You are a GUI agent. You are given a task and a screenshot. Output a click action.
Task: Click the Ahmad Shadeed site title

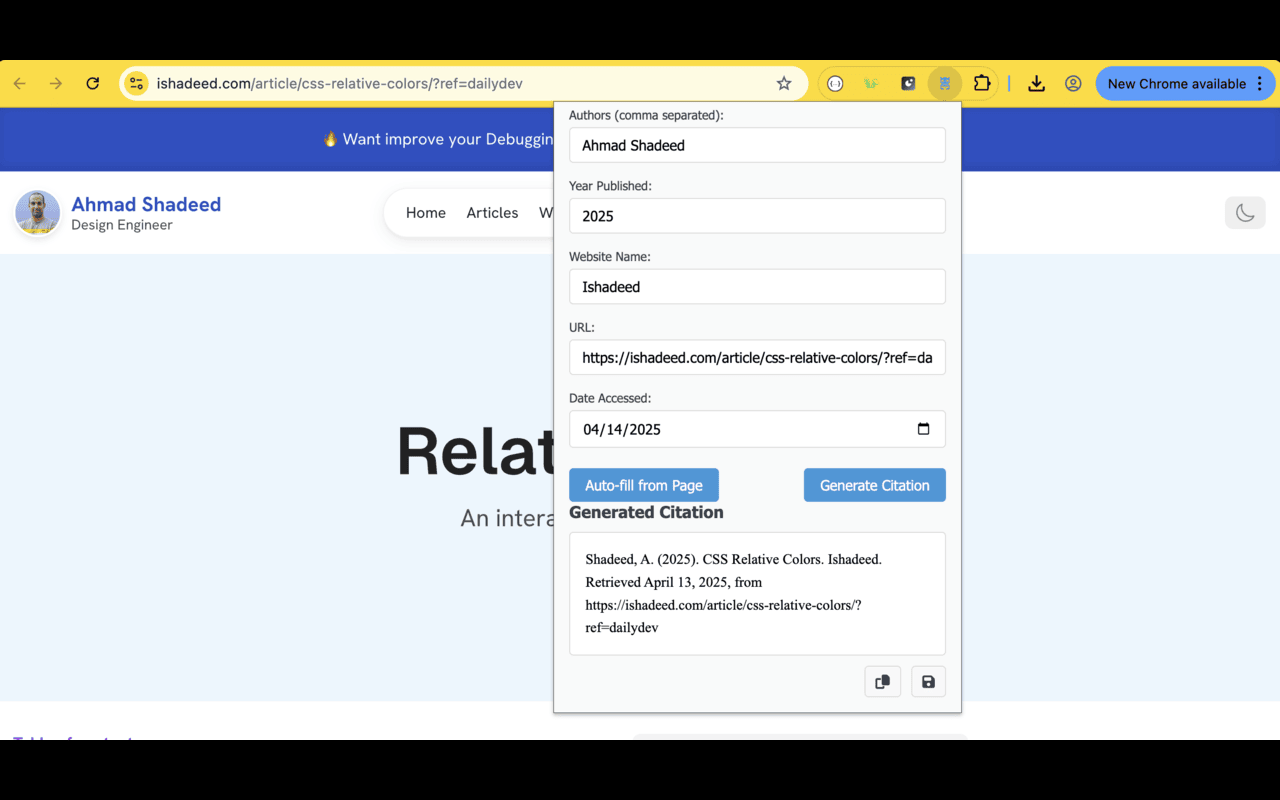coord(146,204)
